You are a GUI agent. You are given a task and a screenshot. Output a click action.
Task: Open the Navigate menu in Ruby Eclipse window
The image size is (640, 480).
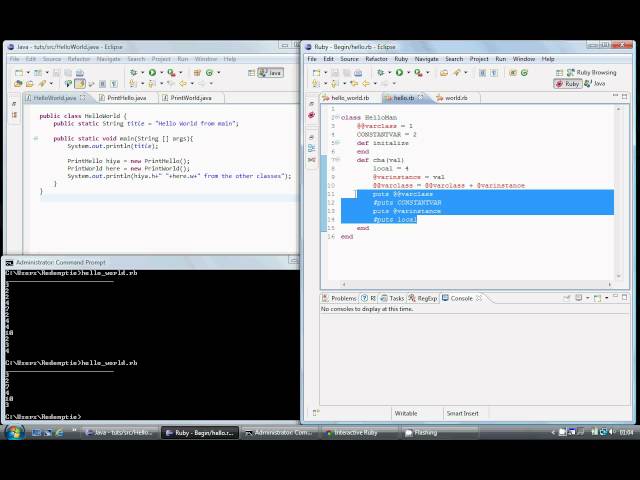tap(427, 59)
